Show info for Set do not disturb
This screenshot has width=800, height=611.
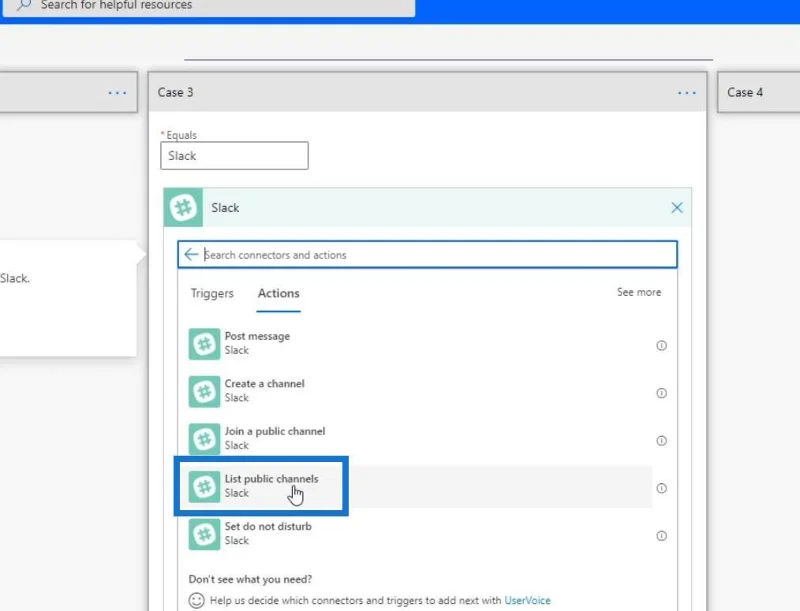(x=661, y=536)
